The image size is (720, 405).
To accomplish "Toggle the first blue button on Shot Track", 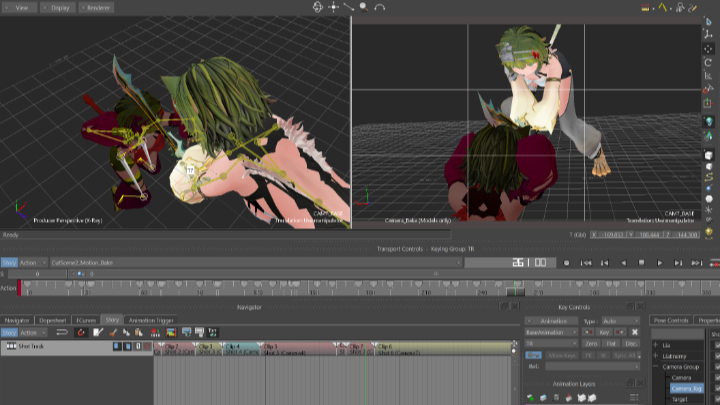I will pyautogui.click(x=117, y=346).
